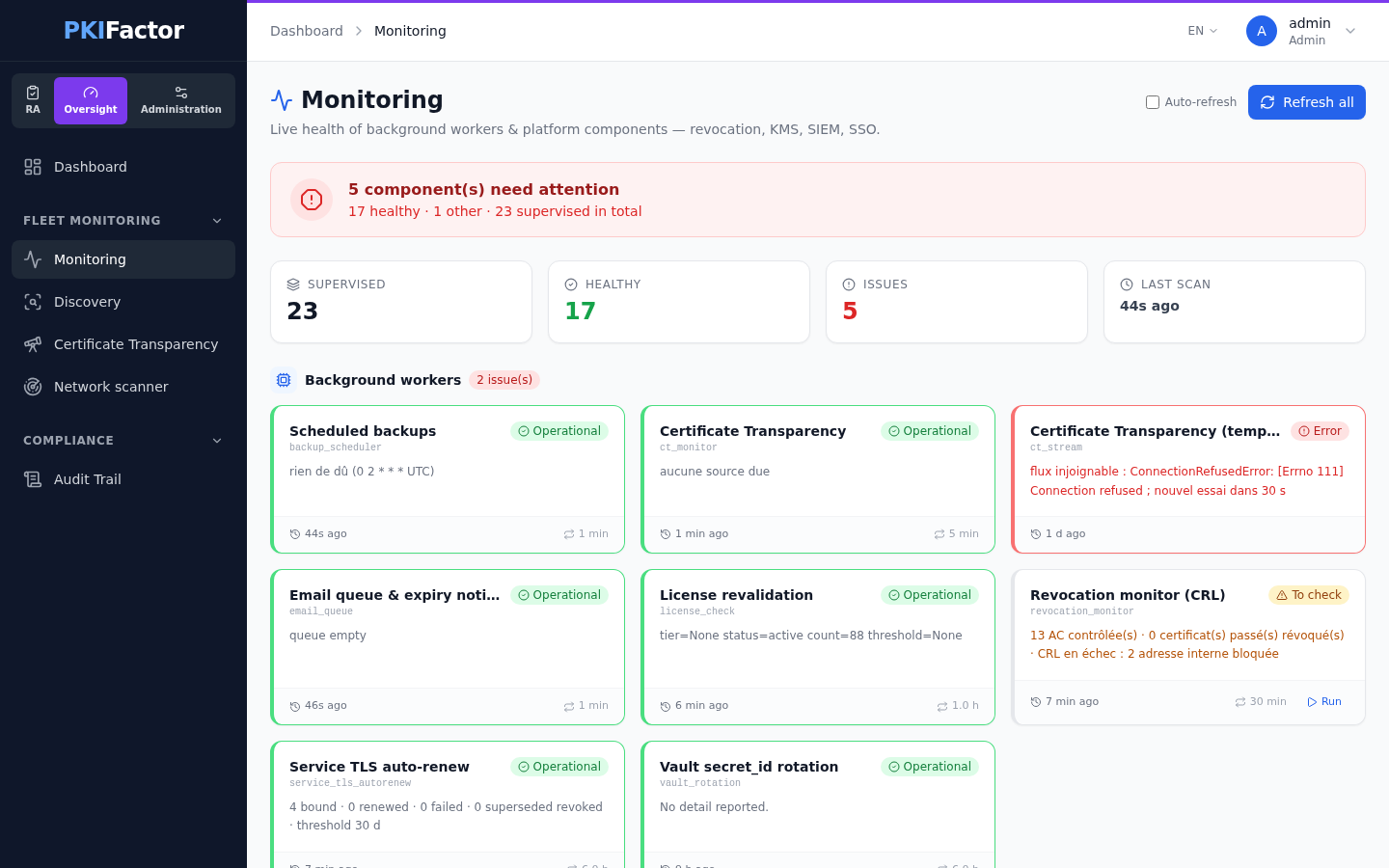Click the Issues warning icon
This screenshot has height=868, width=1389.
849,285
